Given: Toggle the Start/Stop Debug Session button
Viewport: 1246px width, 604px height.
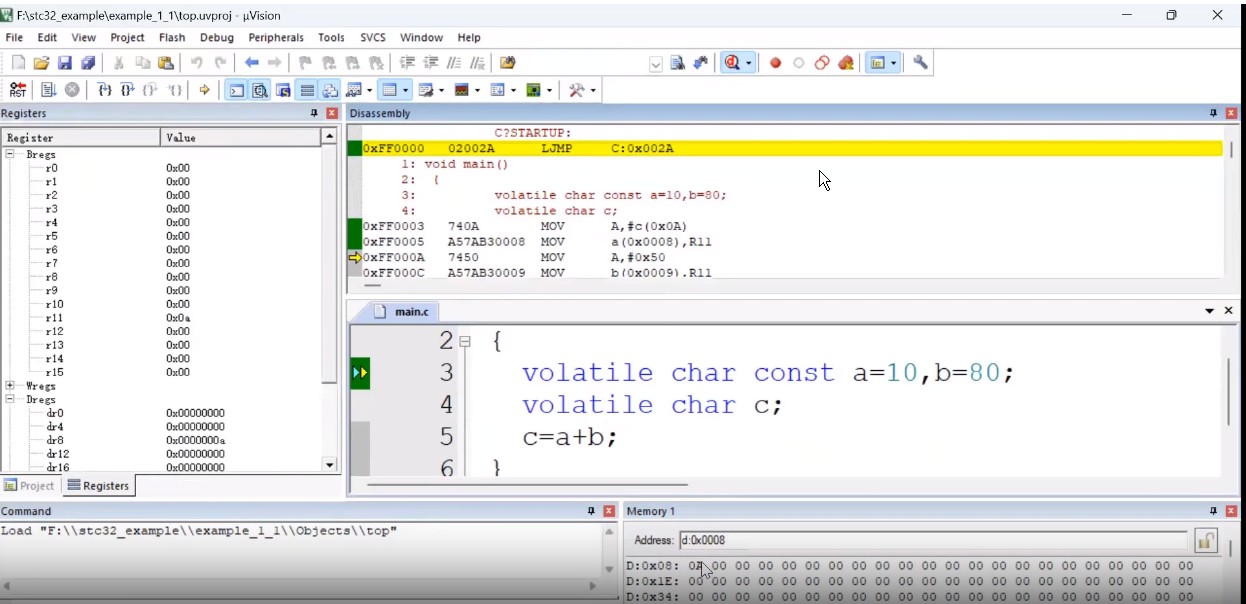Looking at the screenshot, I should pyautogui.click(x=732, y=62).
